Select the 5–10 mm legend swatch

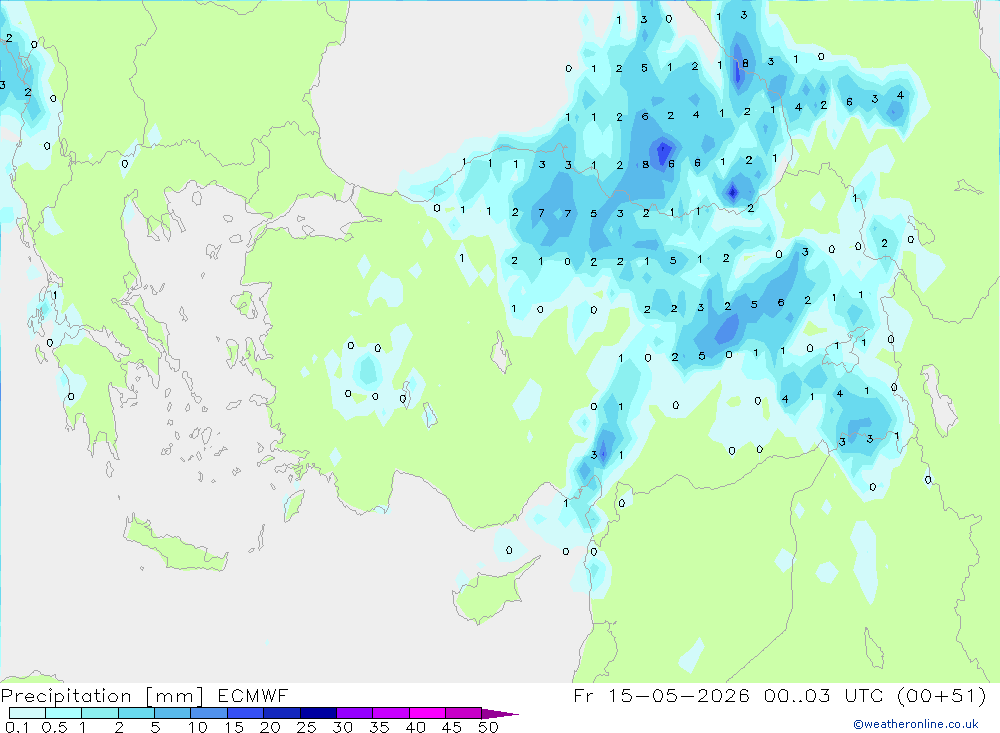pyautogui.click(x=173, y=713)
